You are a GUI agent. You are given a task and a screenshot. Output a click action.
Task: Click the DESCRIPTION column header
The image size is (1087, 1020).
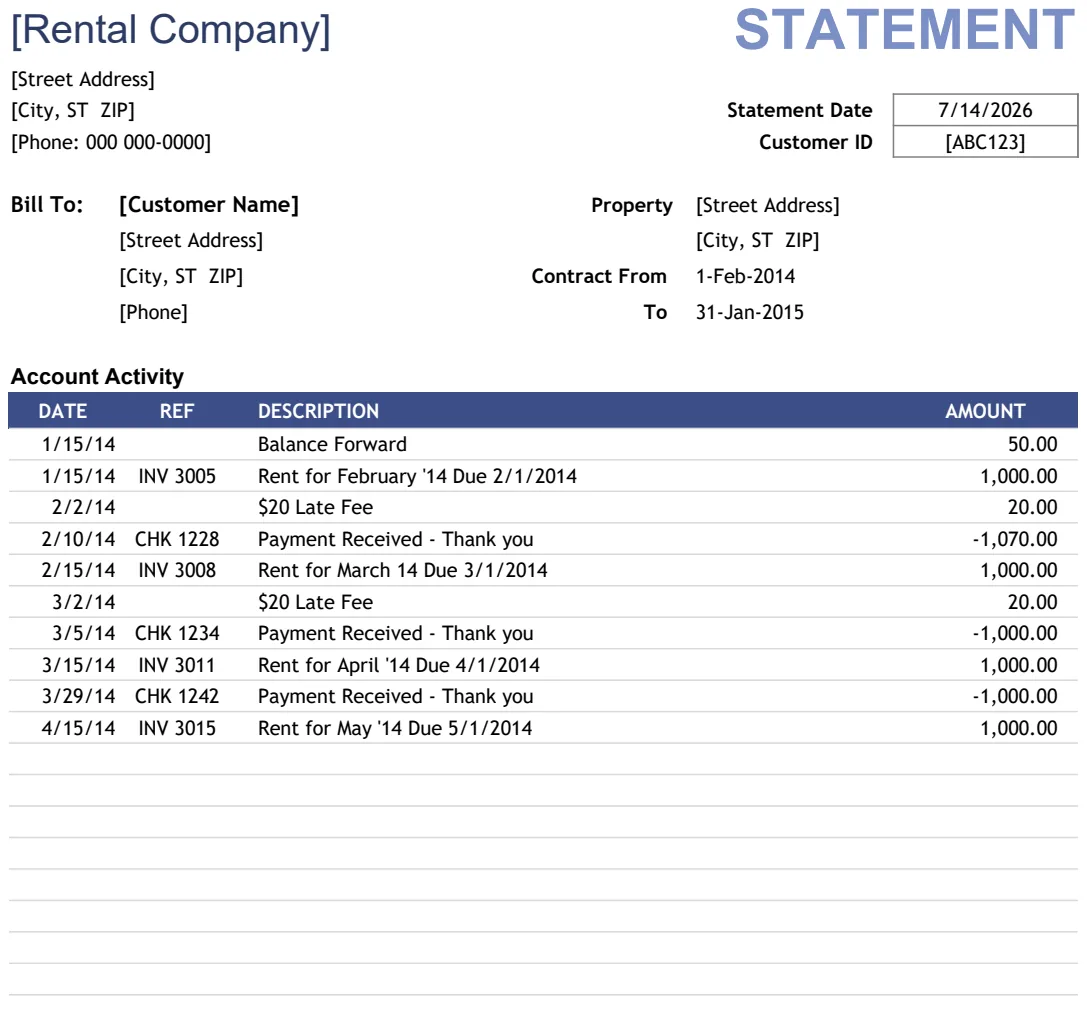click(318, 411)
